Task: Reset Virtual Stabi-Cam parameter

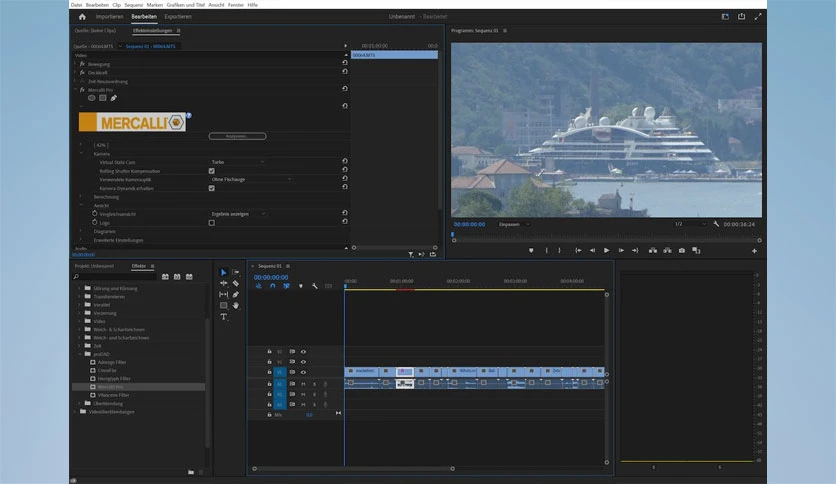Action: tap(345, 161)
